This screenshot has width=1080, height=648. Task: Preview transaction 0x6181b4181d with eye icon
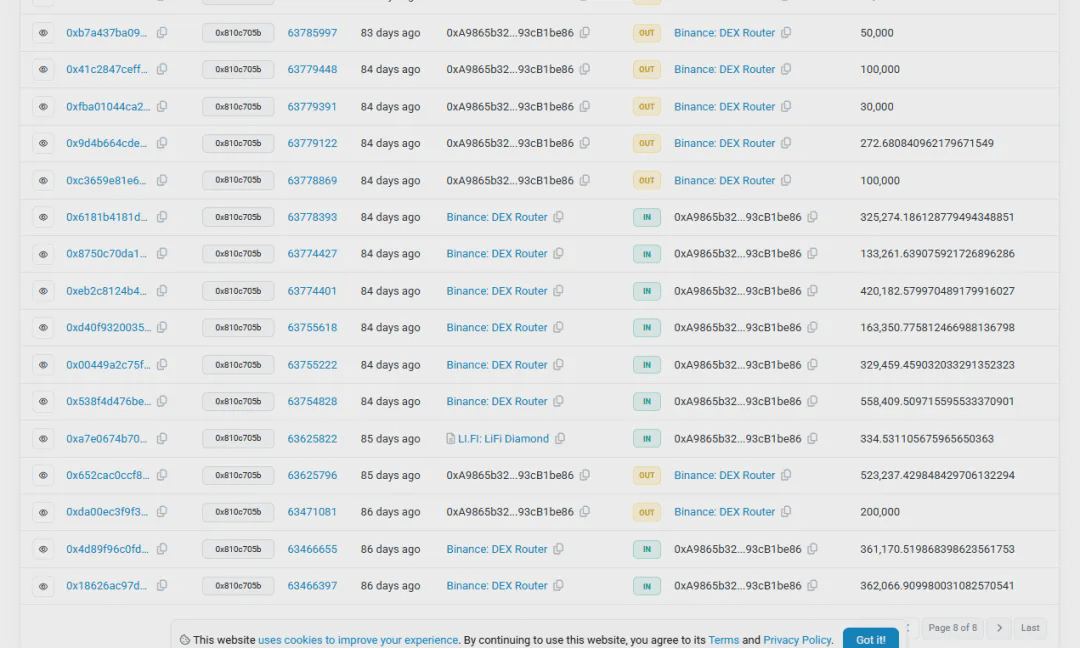(43, 217)
